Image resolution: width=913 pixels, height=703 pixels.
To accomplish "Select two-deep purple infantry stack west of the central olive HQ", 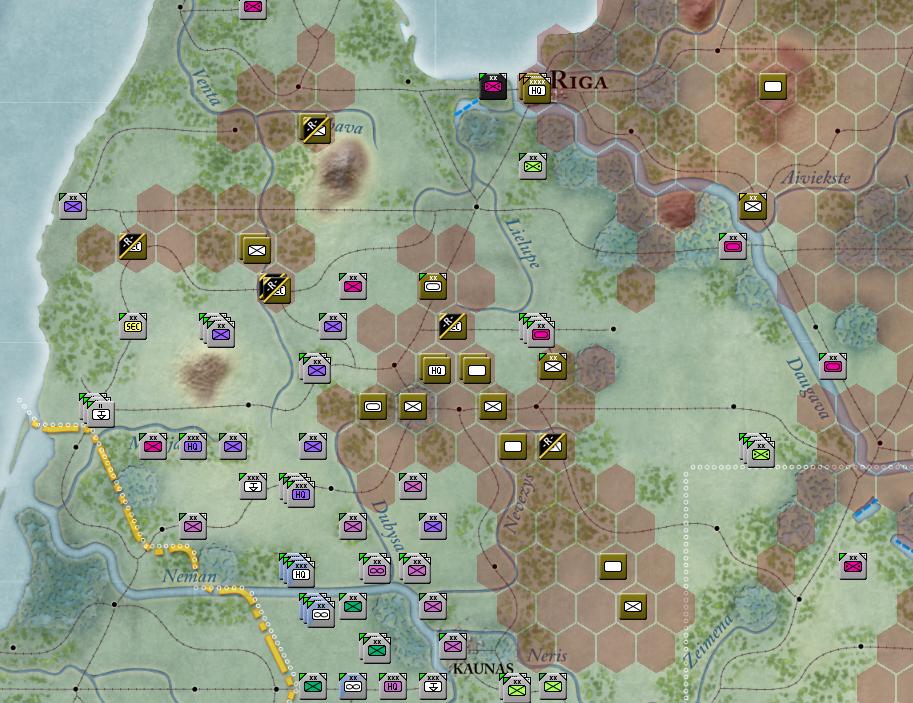I will click(315, 369).
